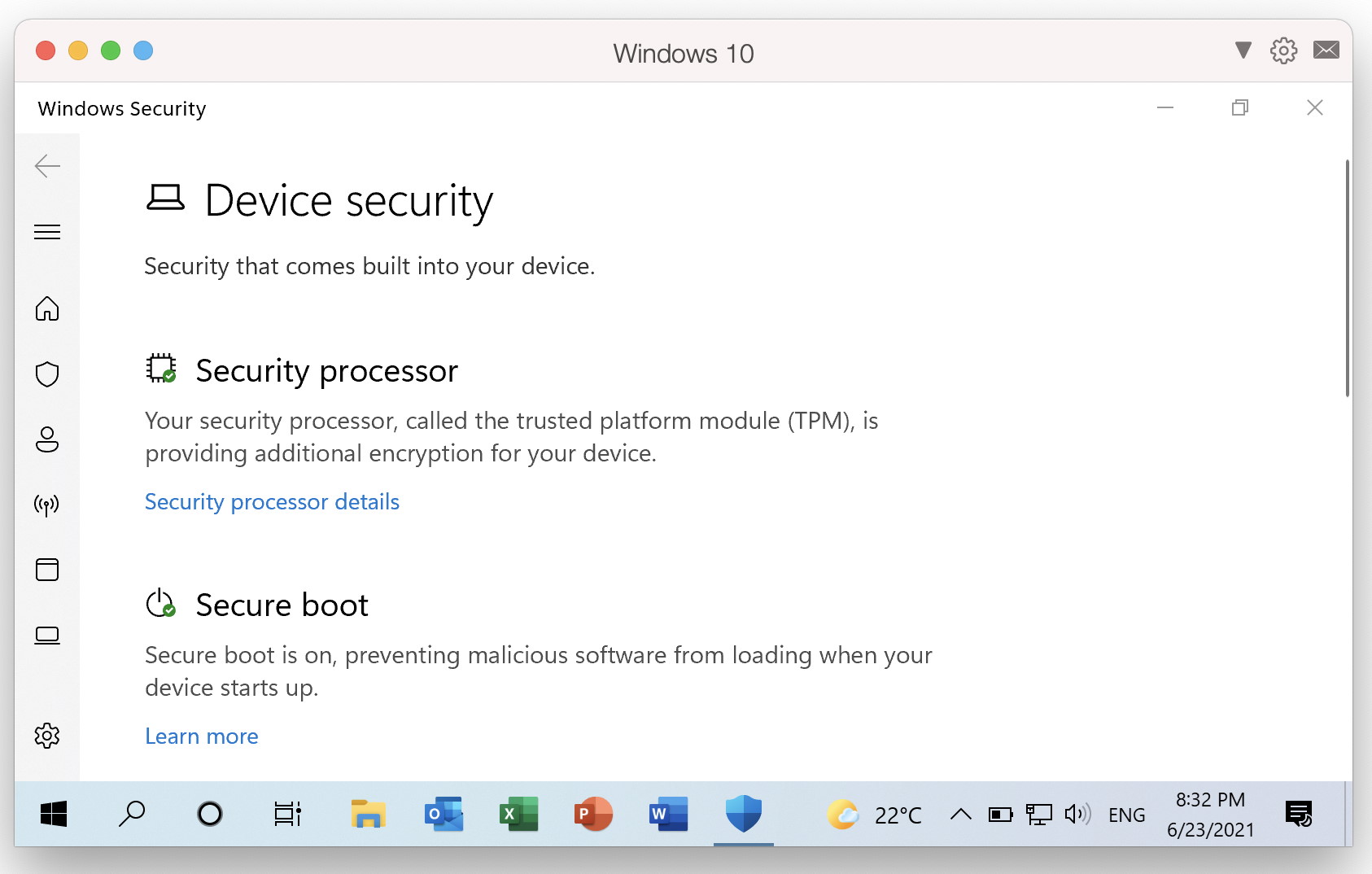Open Virus & threat protection shield icon
1372x874 pixels.
click(x=47, y=374)
